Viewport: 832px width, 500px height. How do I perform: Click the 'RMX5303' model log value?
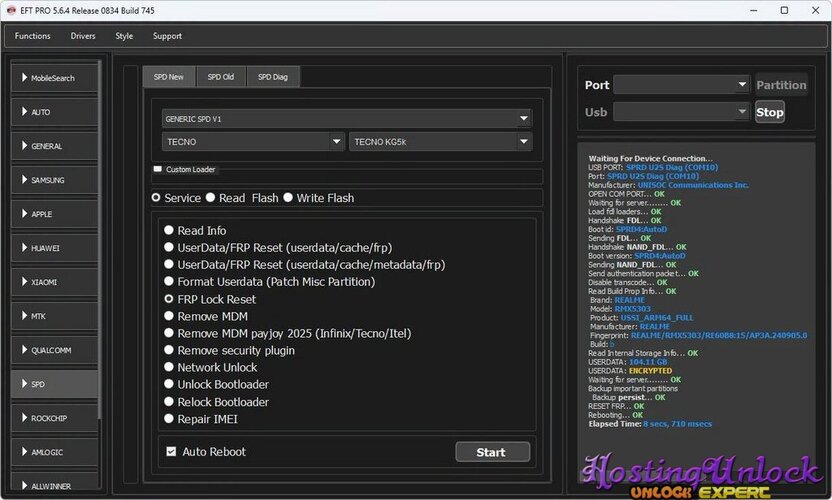click(632, 309)
